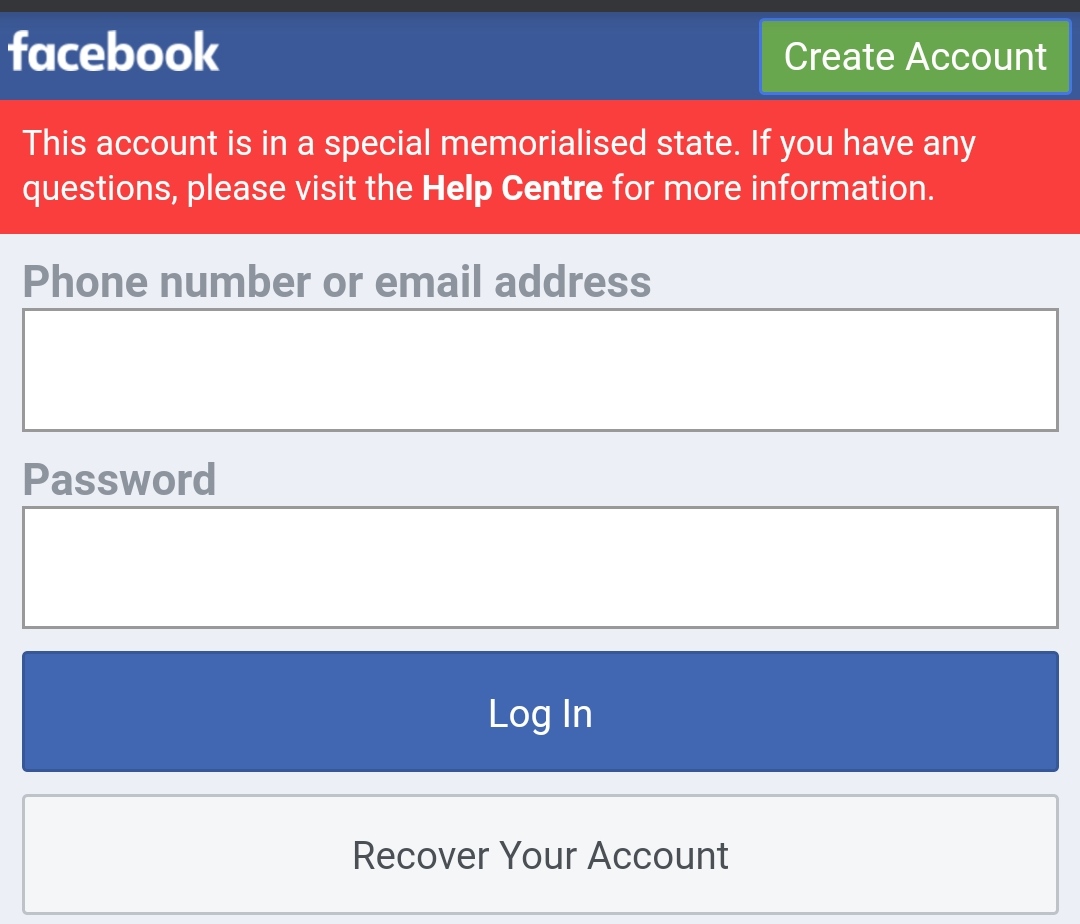The height and width of the screenshot is (924, 1080).
Task: Click the Log In button
Action: click(540, 712)
